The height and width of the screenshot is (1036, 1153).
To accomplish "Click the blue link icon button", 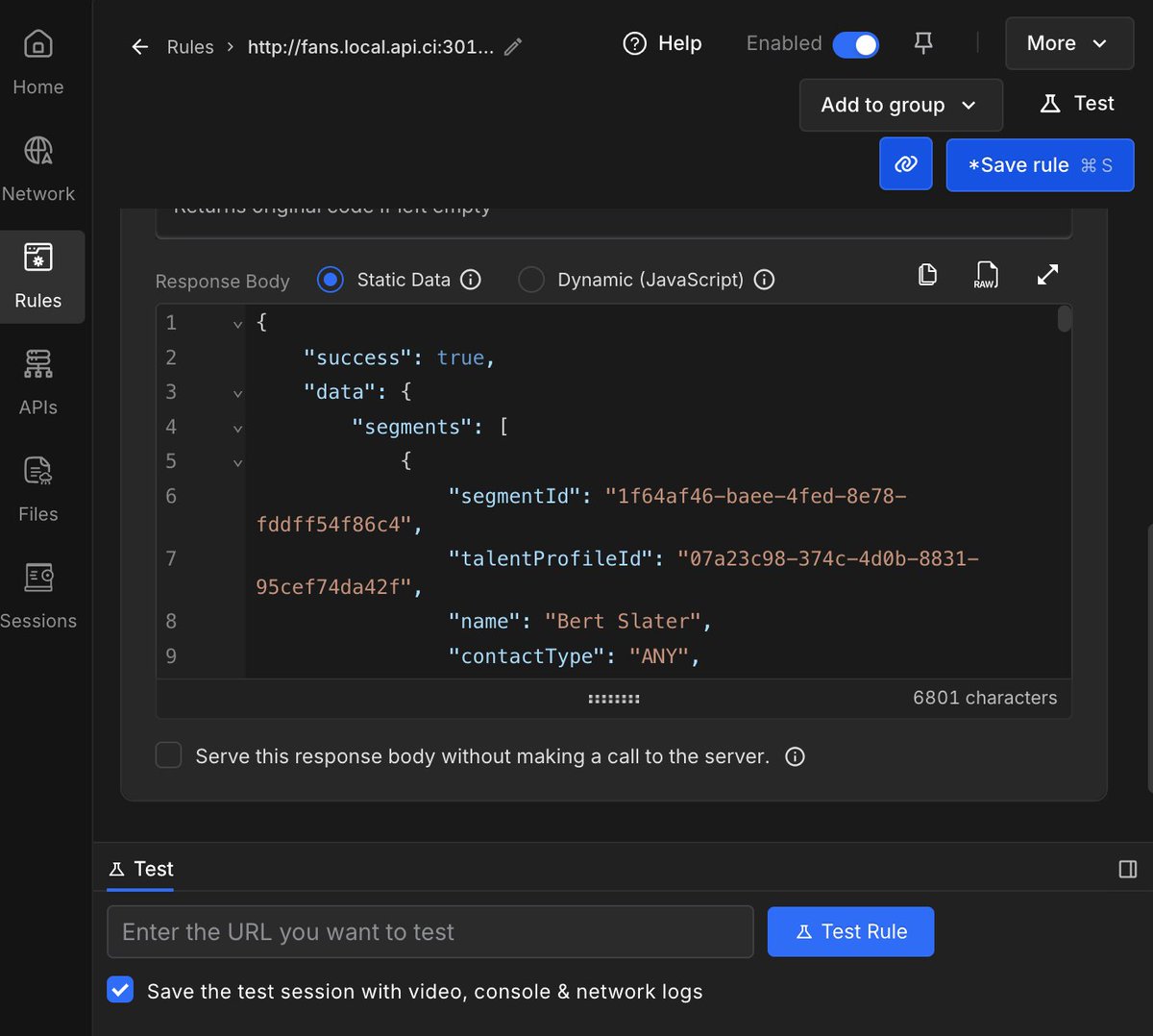I will (x=906, y=164).
